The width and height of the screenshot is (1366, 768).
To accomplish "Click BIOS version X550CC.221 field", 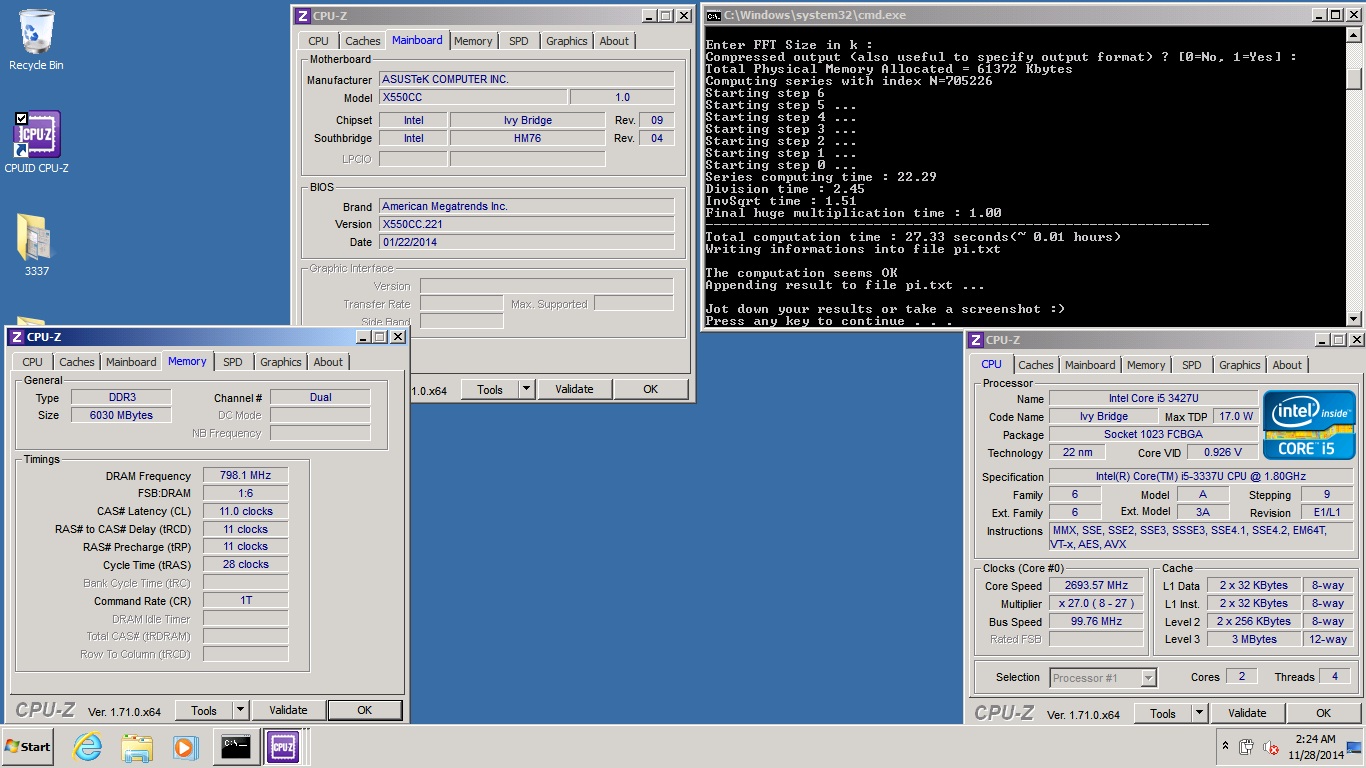I will click(526, 224).
